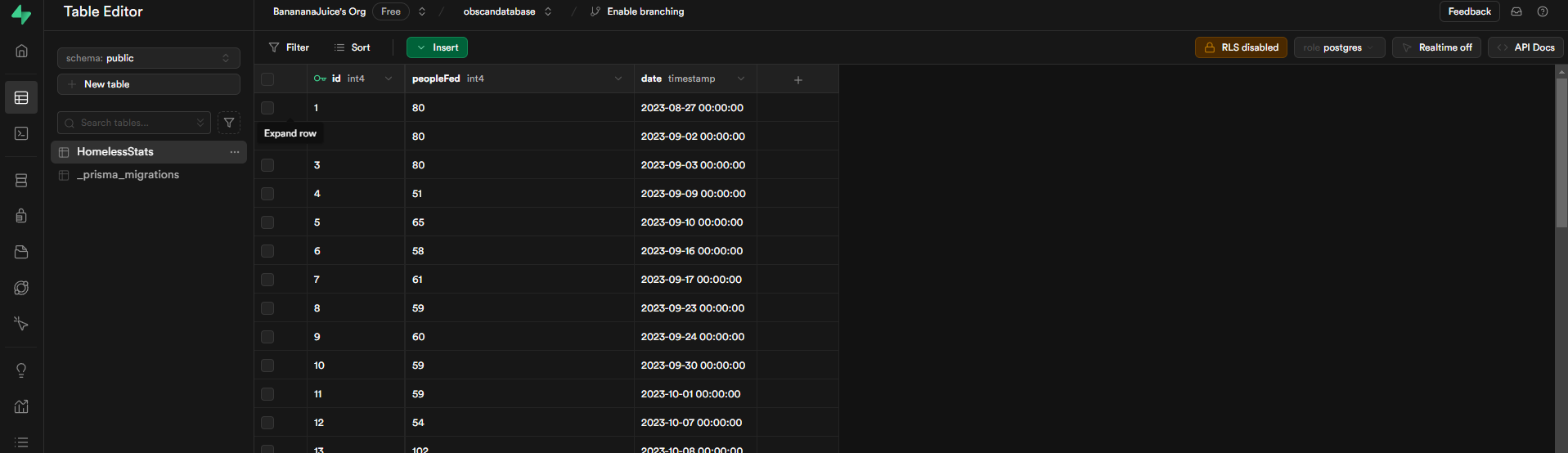
Task: Click the Free plan badge
Action: coord(391,11)
